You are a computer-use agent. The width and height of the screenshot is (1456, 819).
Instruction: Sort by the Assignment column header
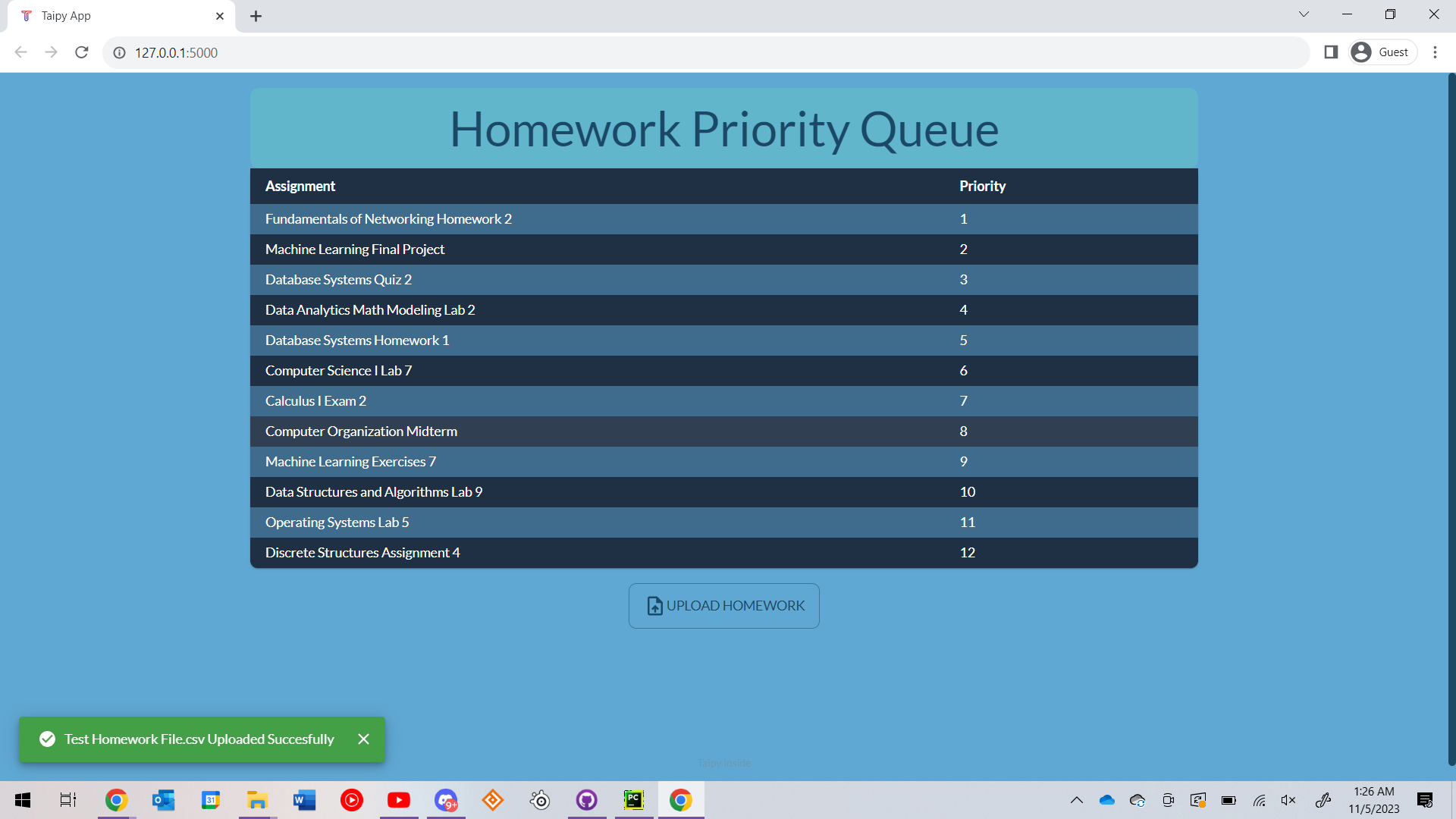click(300, 187)
